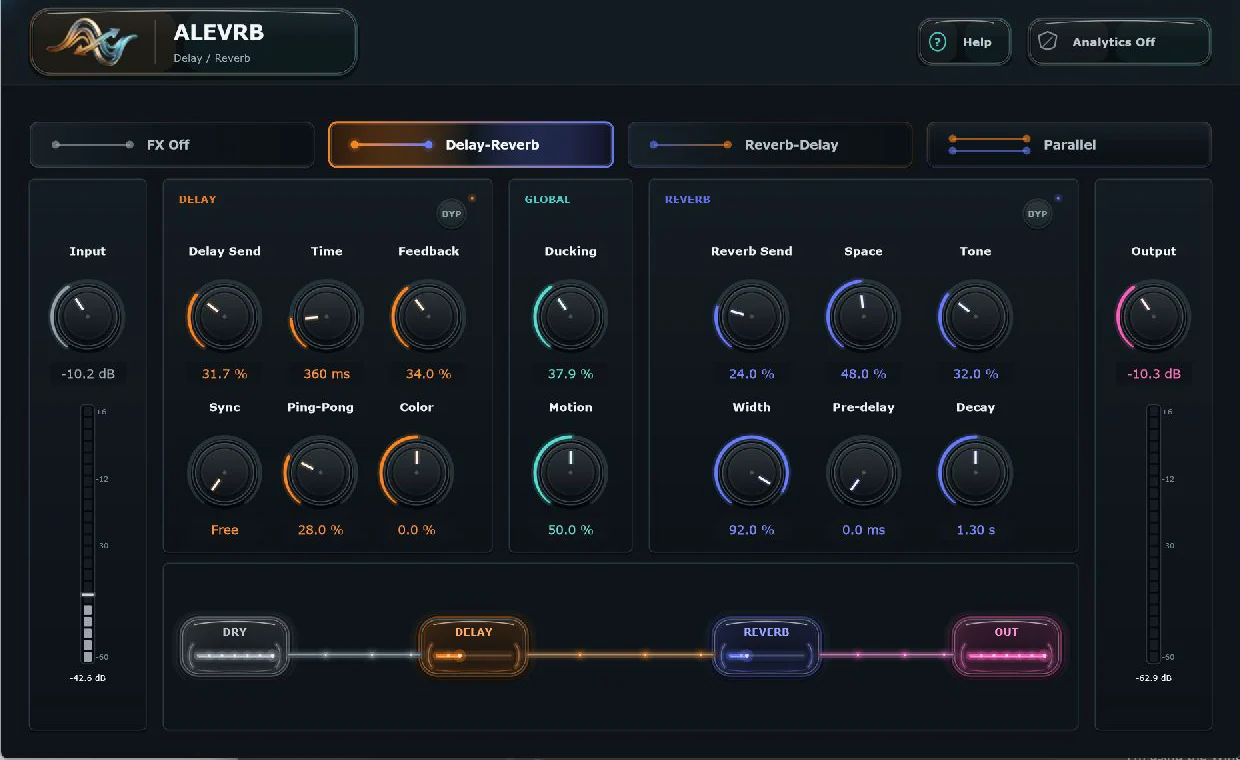Viewport: 1240px width, 760px height.
Task: Click the Pre-delay knob
Action: pyautogui.click(x=863, y=472)
